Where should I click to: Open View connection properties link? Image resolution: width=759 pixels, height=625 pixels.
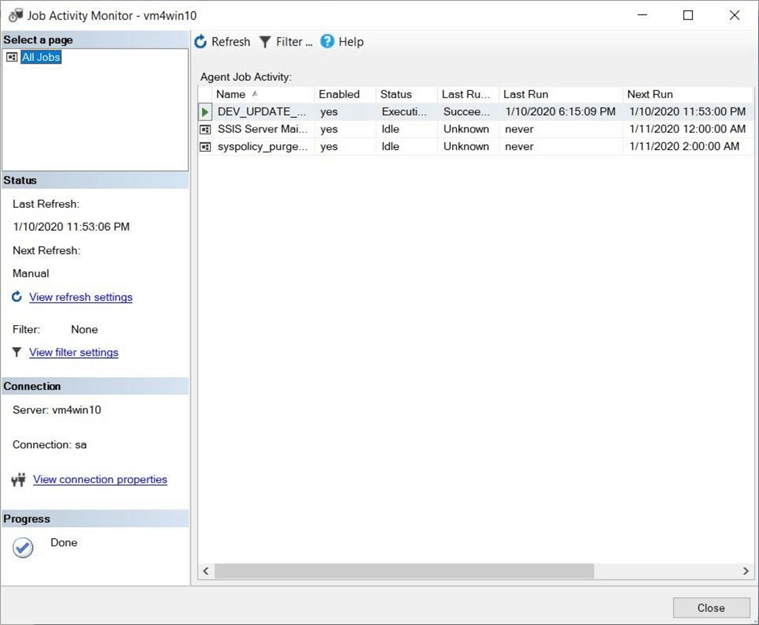(x=100, y=480)
